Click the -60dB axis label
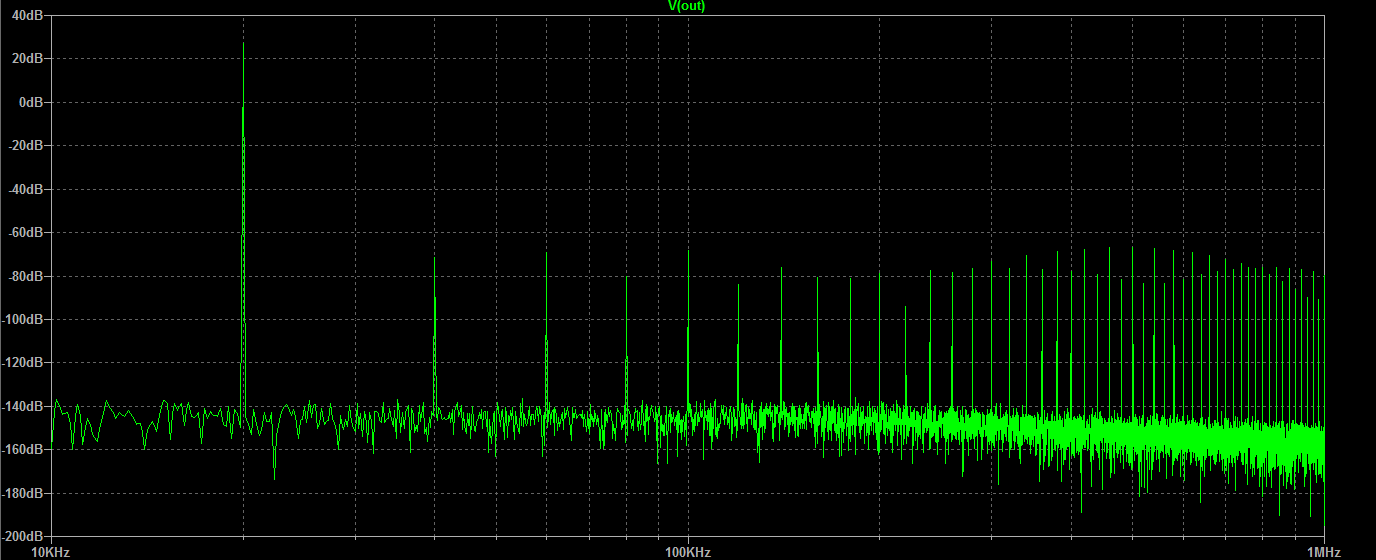This screenshot has width=1376, height=560. (27, 232)
